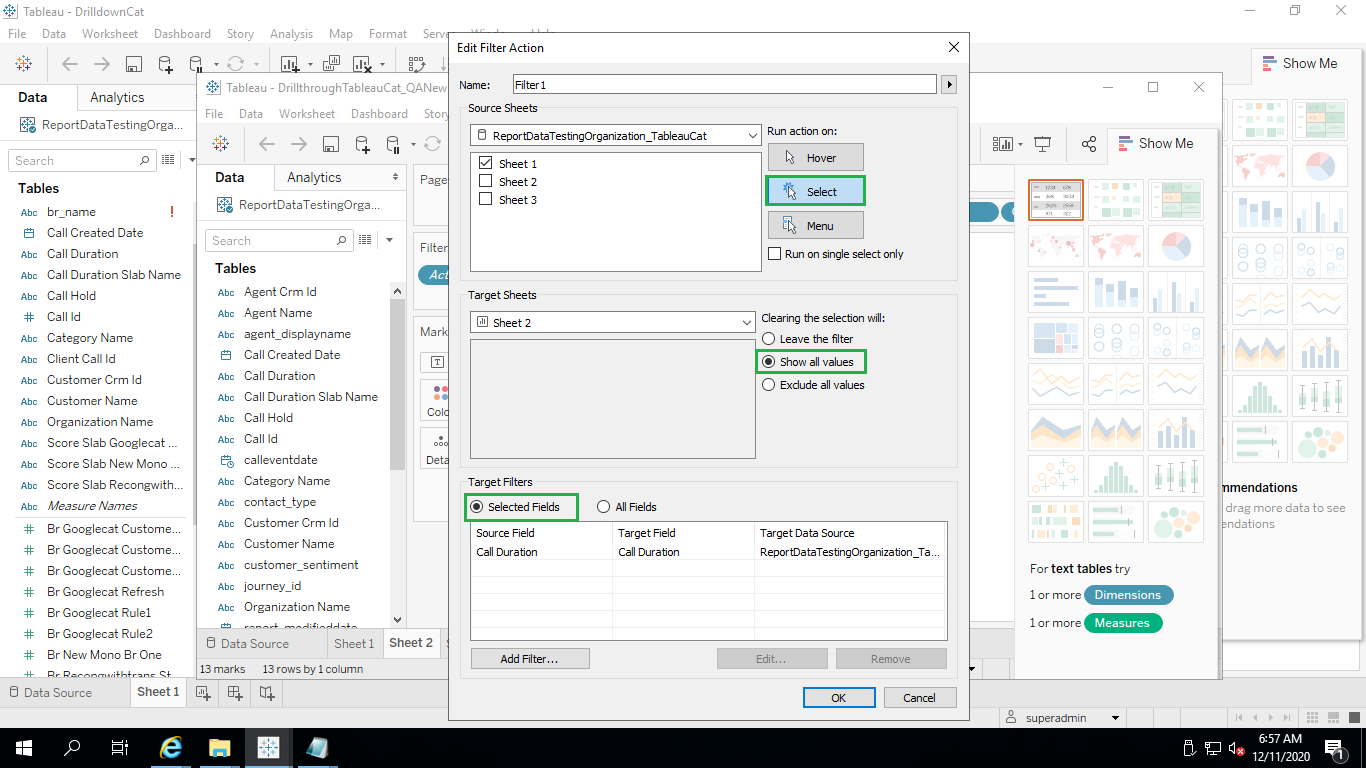The height and width of the screenshot is (768, 1366).
Task: Choose the packed bubbles chart in Show Me
Action: point(1176,523)
